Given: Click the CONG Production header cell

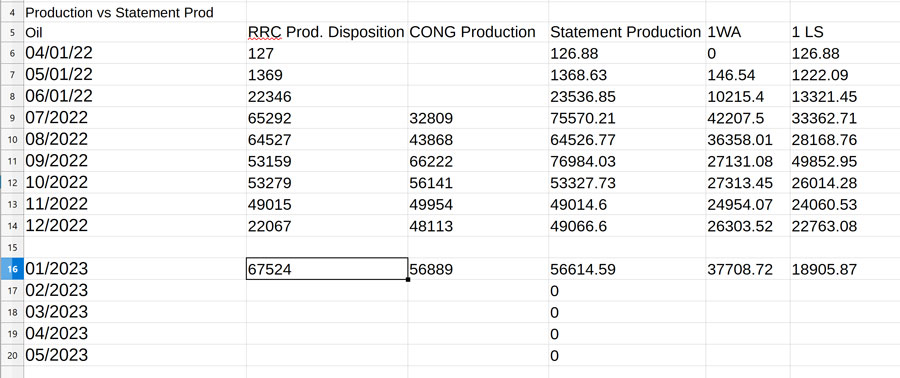Looking at the screenshot, I should [478, 32].
